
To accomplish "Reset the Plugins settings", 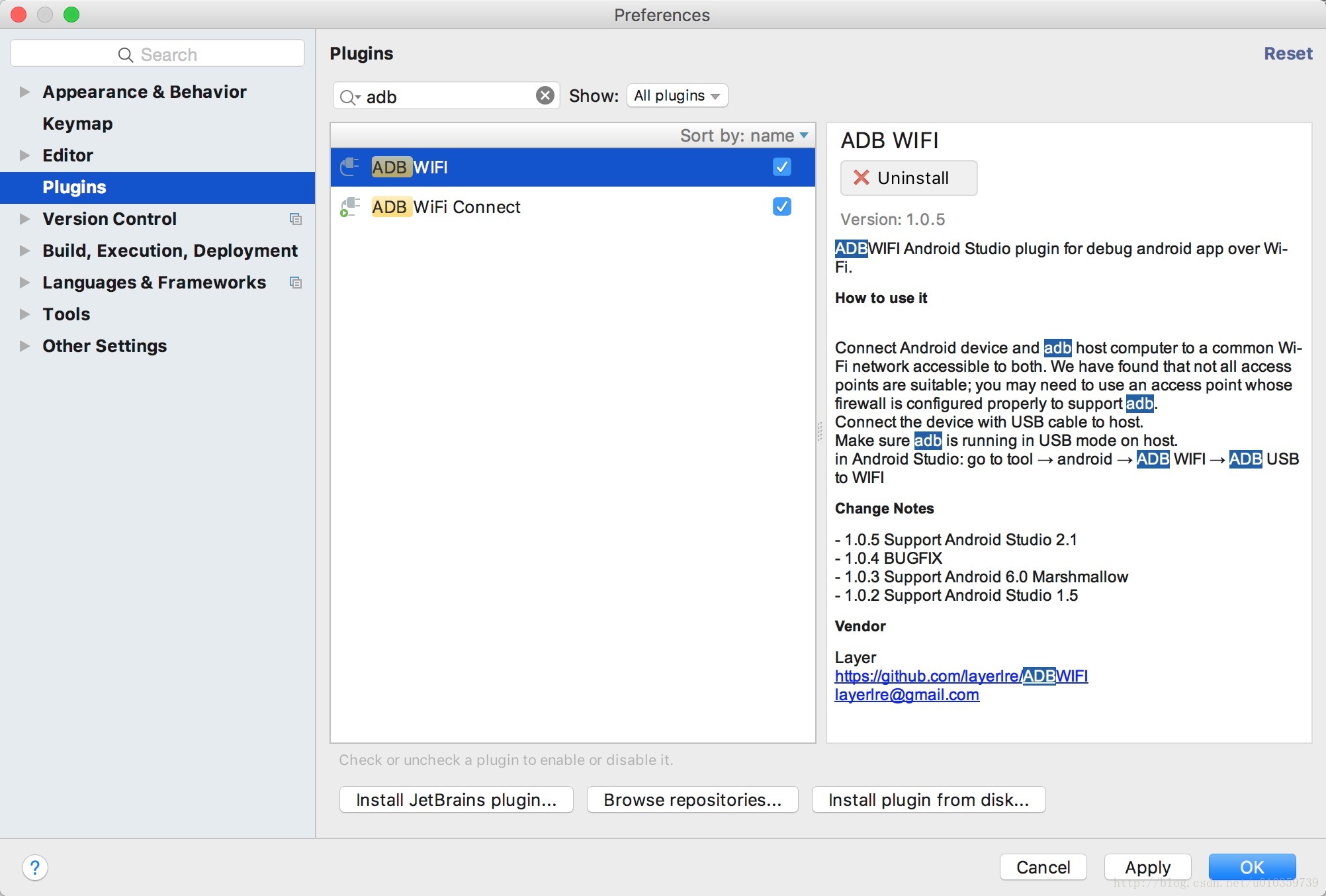I will pos(1288,54).
